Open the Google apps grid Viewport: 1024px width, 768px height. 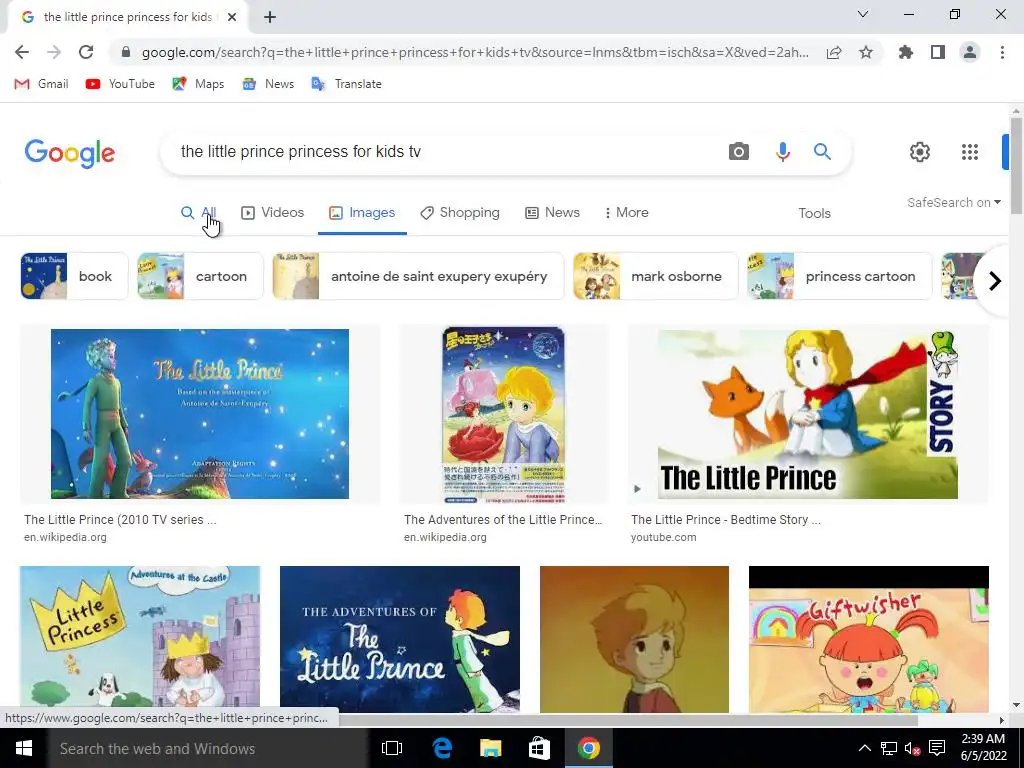click(x=970, y=152)
